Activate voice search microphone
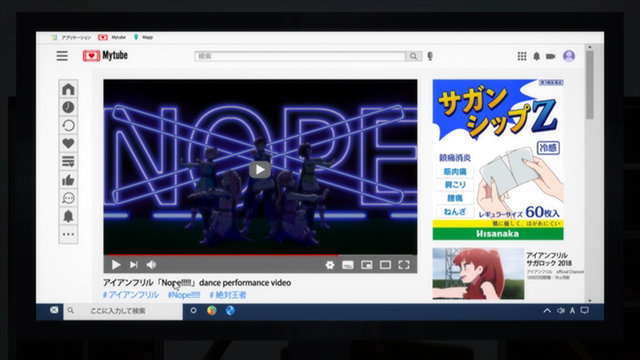Screen dimensions: 640x360 430,56
